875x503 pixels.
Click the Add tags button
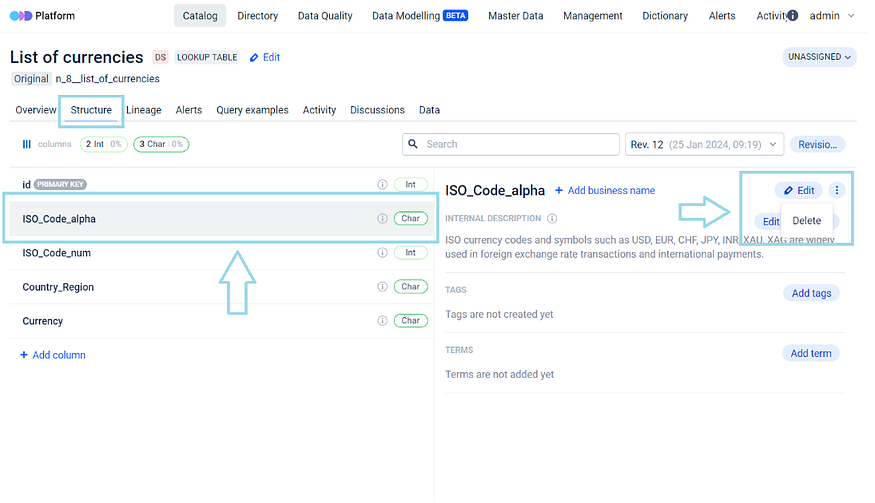[810, 293]
